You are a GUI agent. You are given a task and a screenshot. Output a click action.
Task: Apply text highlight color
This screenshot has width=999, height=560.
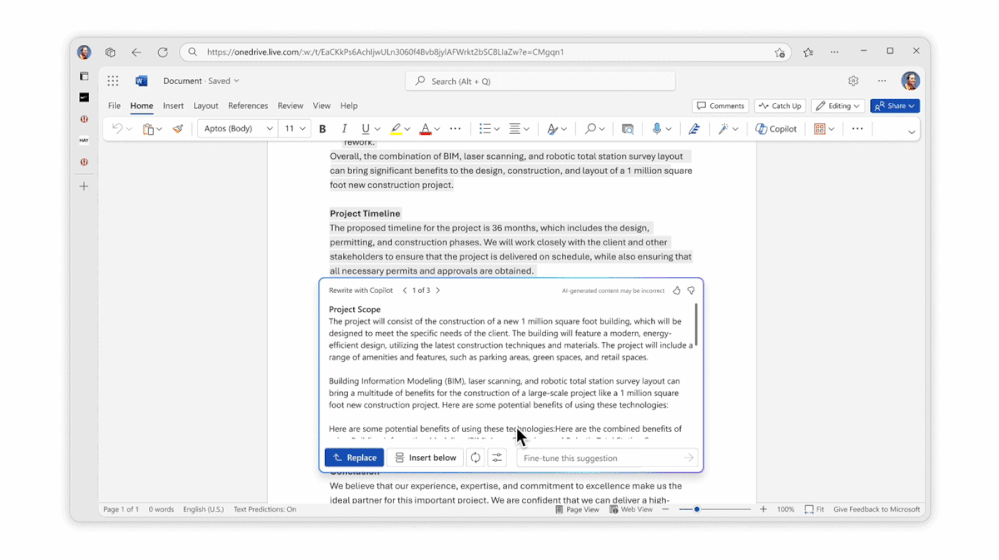[x=396, y=129]
